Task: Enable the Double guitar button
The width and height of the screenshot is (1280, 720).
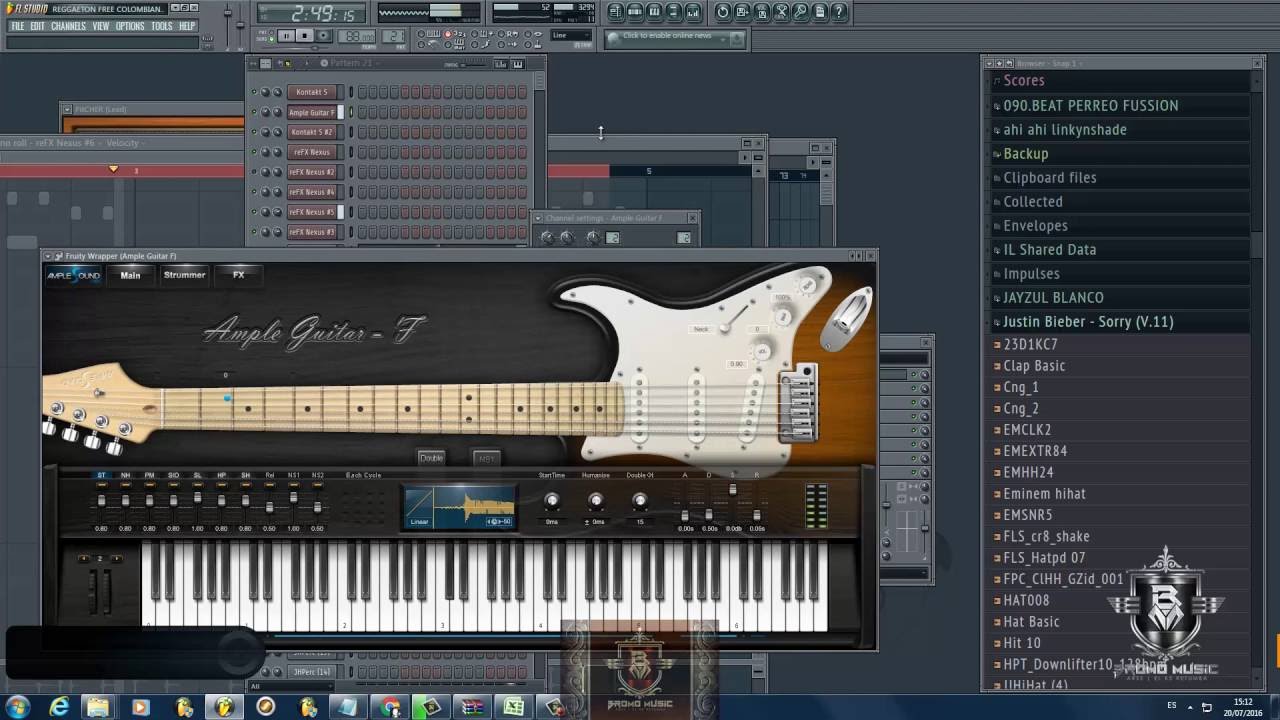Action: click(x=431, y=458)
